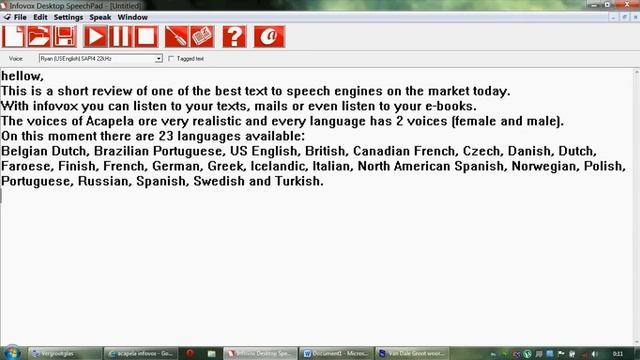Screen dimensions: 640x360
Task: Open voice settings via screwdriver icon
Action: [x=176, y=37]
